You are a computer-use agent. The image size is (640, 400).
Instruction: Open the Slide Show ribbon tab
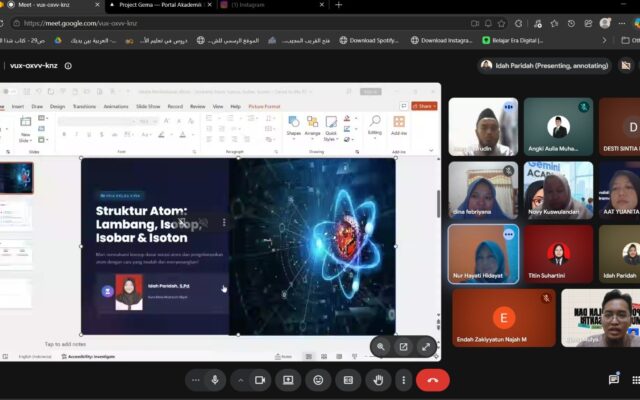point(148,107)
